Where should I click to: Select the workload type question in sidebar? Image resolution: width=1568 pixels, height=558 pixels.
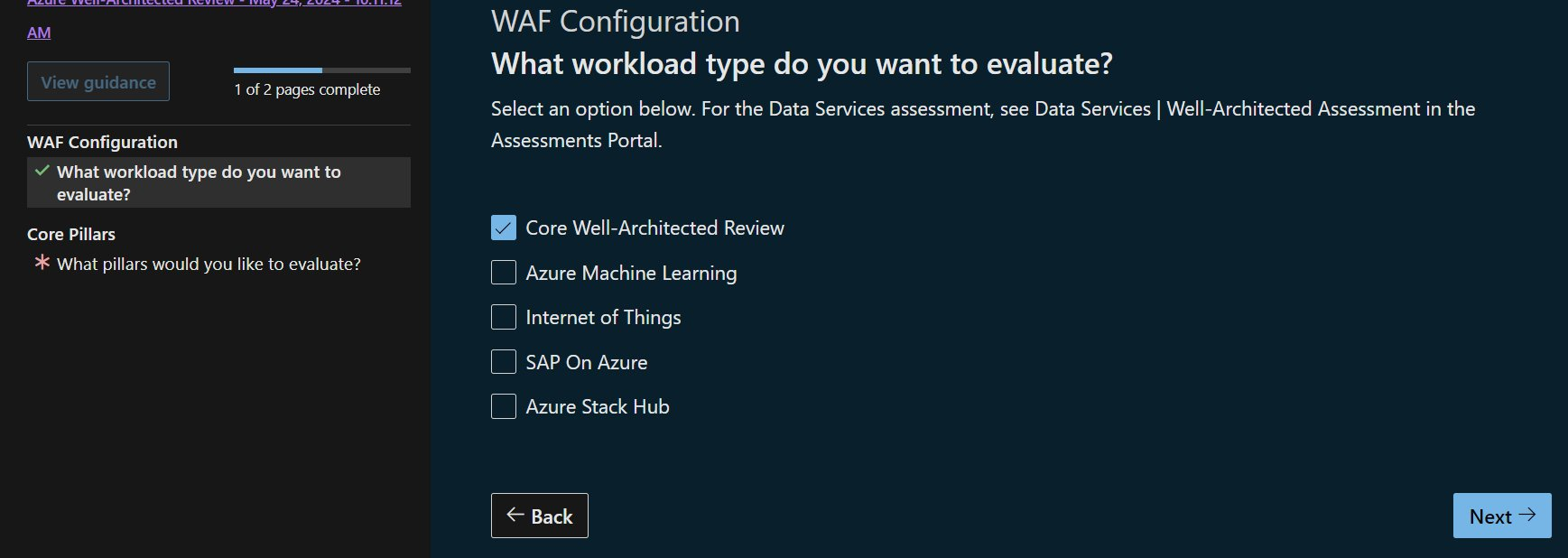(x=199, y=181)
